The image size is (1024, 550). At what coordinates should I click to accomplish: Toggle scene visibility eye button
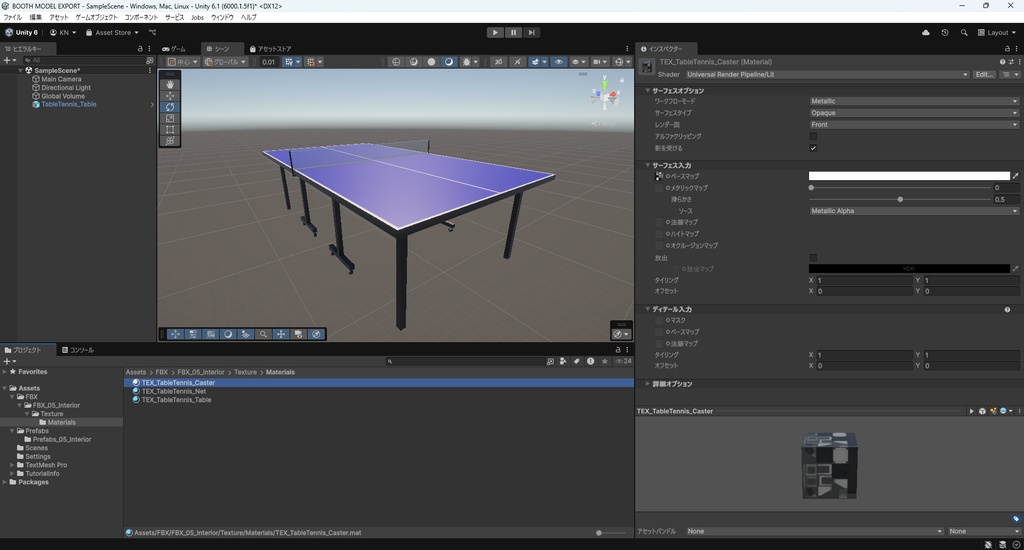558,62
